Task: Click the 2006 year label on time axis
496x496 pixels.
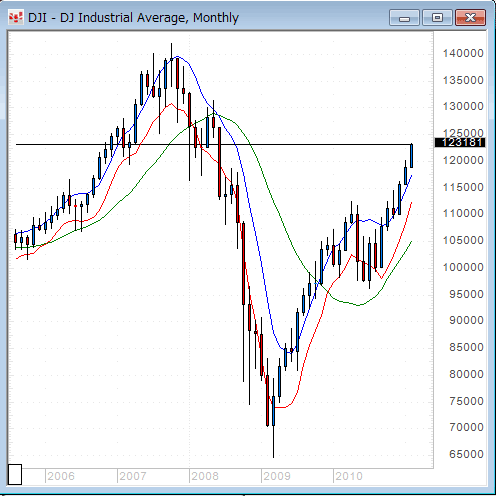Action: [61, 476]
